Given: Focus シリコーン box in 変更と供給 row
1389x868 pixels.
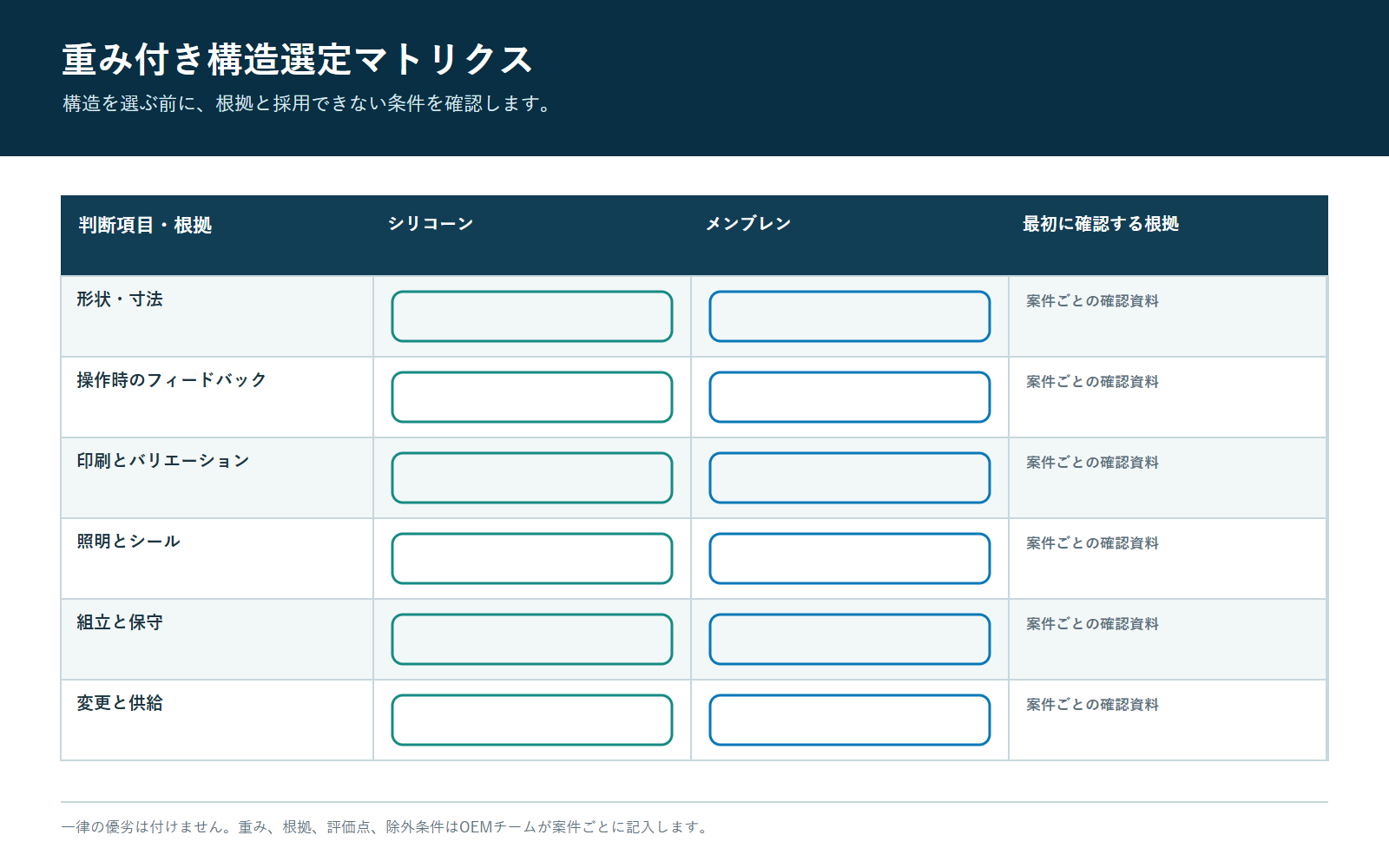Looking at the screenshot, I should (532, 720).
